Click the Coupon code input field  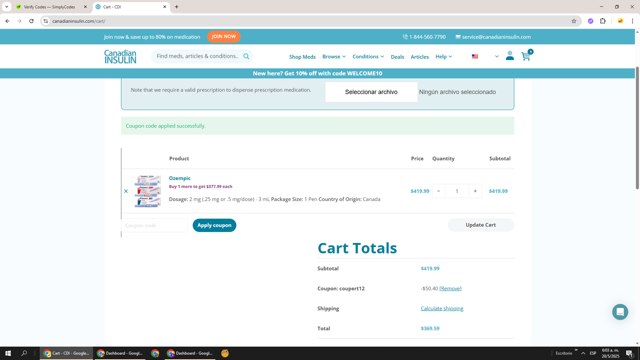[x=155, y=225]
